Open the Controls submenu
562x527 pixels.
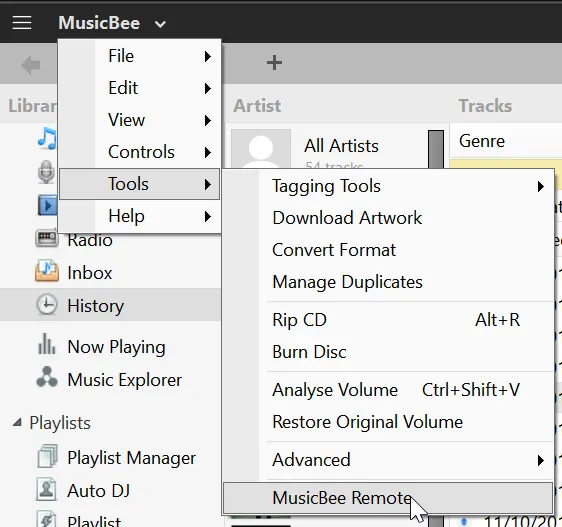coord(139,152)
